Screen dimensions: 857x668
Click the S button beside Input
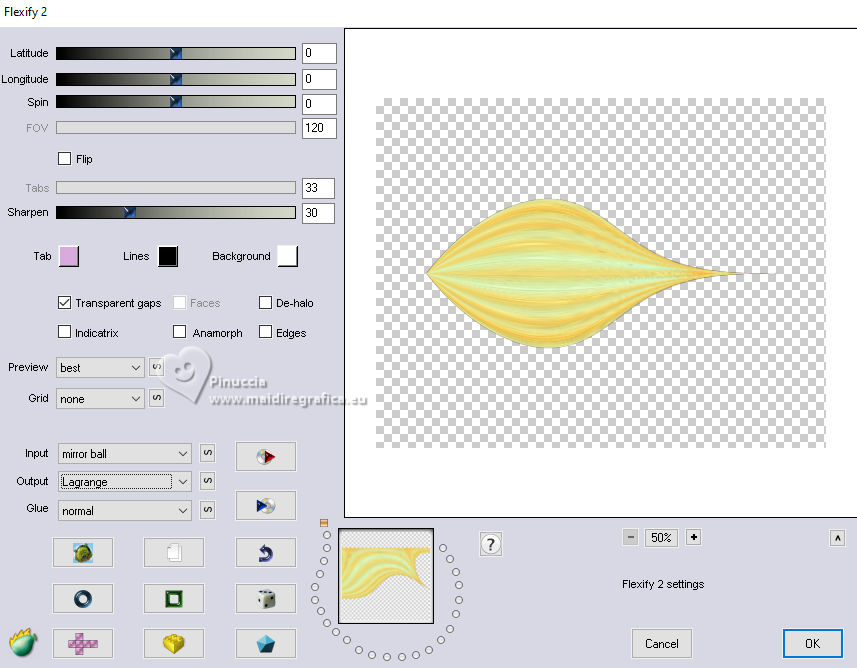tap(207, 453)
